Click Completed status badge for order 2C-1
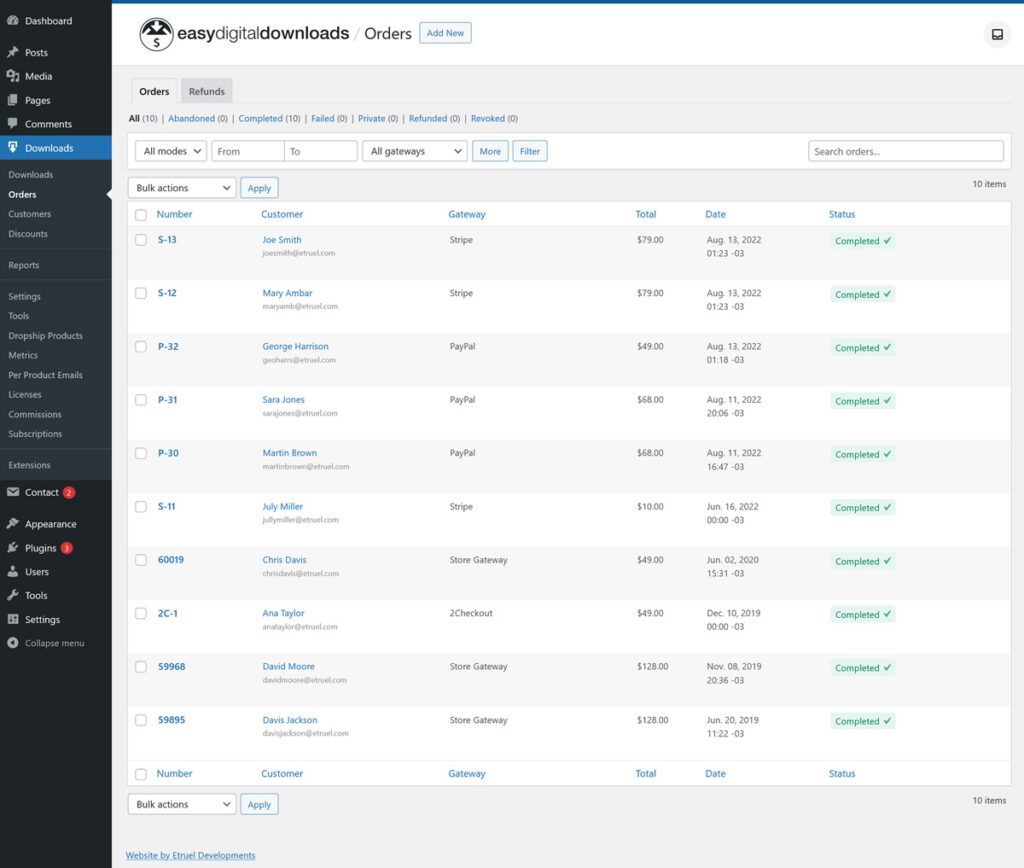The width and height of the screenshot is (1024, 868). pyautogui.click(x=862, y=615)
